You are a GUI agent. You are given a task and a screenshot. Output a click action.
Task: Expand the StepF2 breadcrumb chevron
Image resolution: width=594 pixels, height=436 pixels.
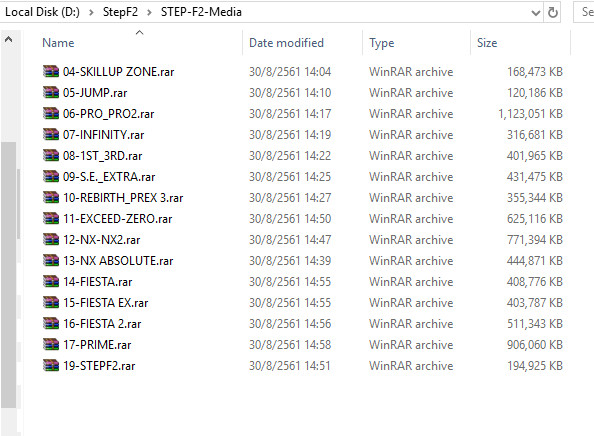[x=149, y=13]
